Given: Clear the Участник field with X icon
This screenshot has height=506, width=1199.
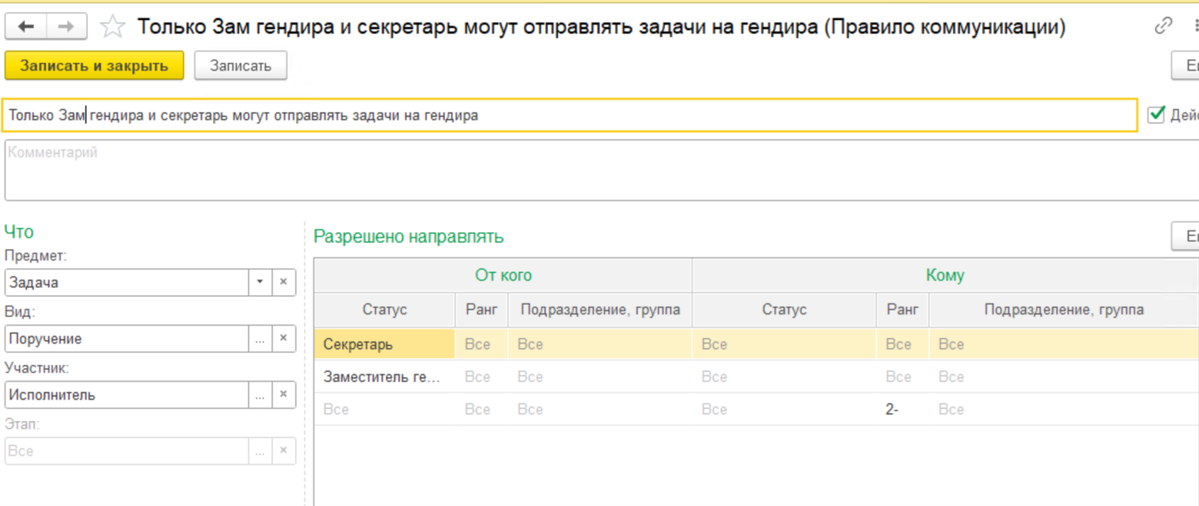Looking at the screenshot, I should click(283, 395).
